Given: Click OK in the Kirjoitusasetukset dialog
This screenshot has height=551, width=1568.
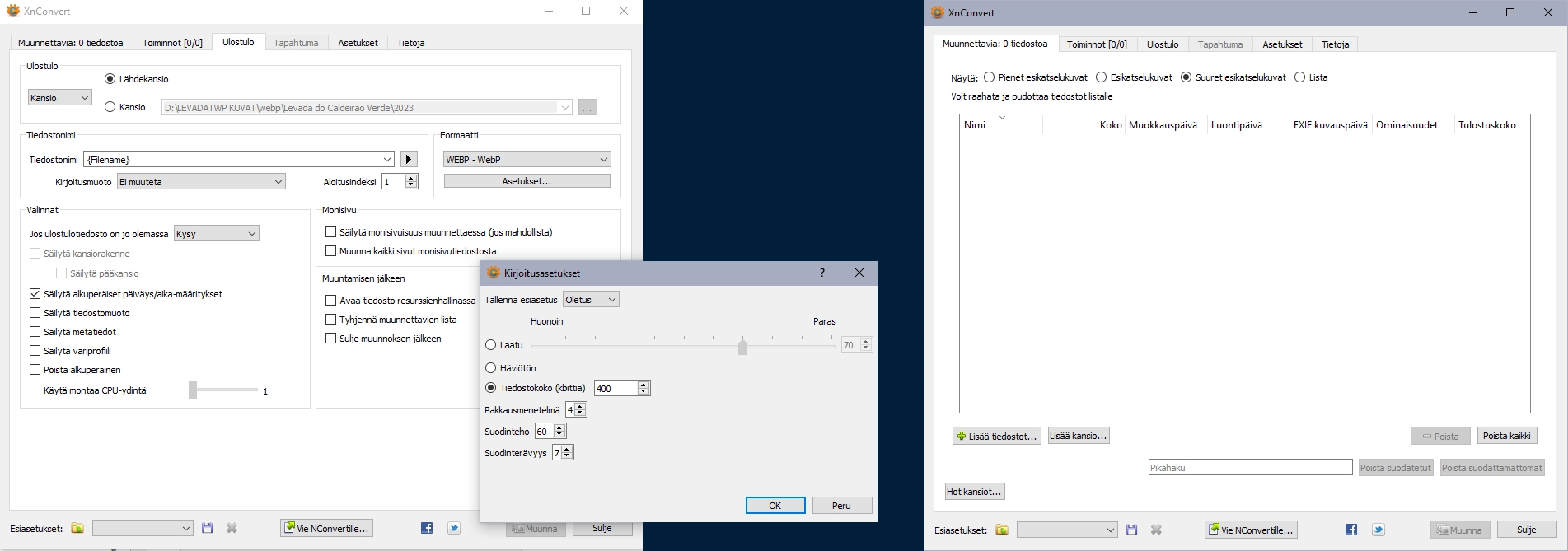Looking at the screenshot, I should (x=775, y=506).
